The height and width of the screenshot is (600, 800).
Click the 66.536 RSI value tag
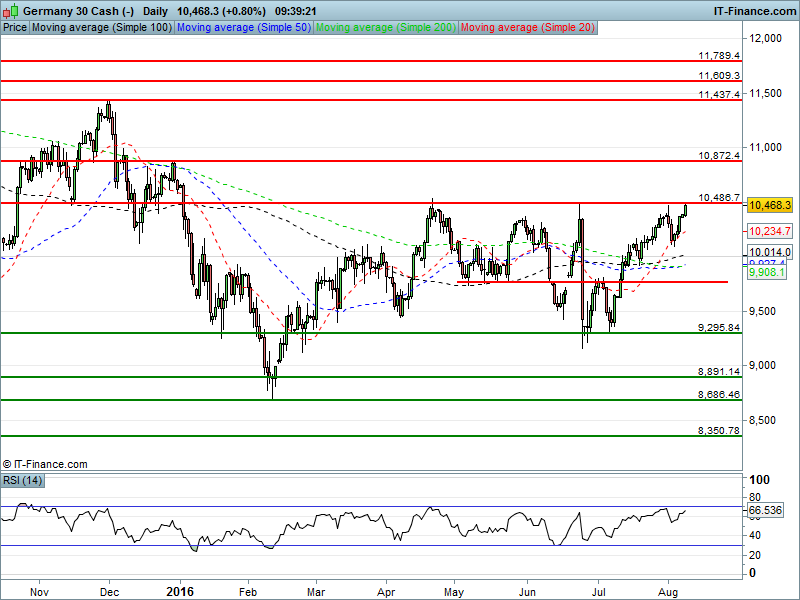(x=765, y=510)
